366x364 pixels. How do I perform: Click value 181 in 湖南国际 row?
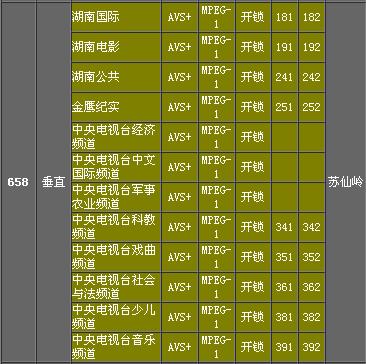pos(284,17)
